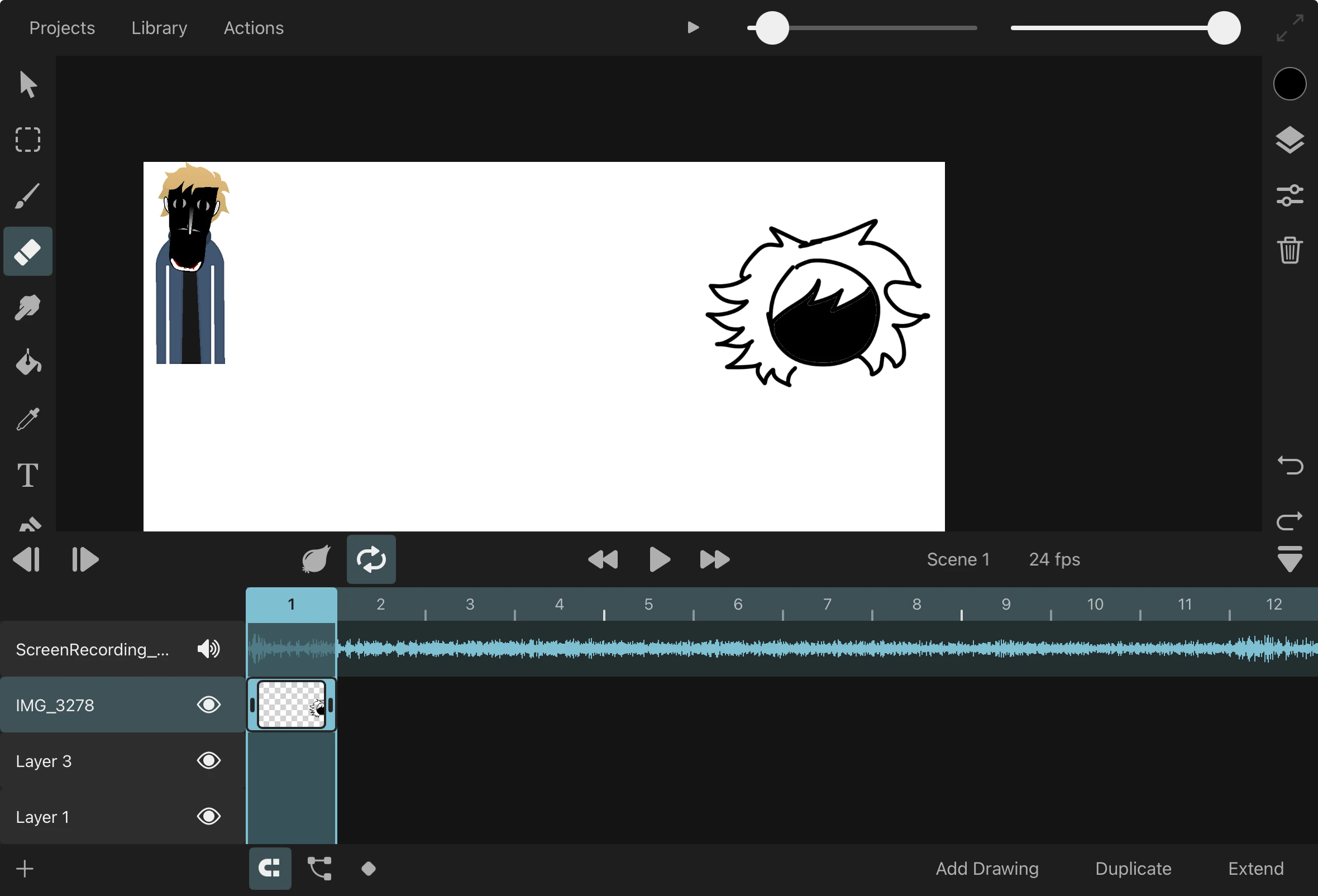
Task: Click the Add Drawing button
Action: point(987,868)
